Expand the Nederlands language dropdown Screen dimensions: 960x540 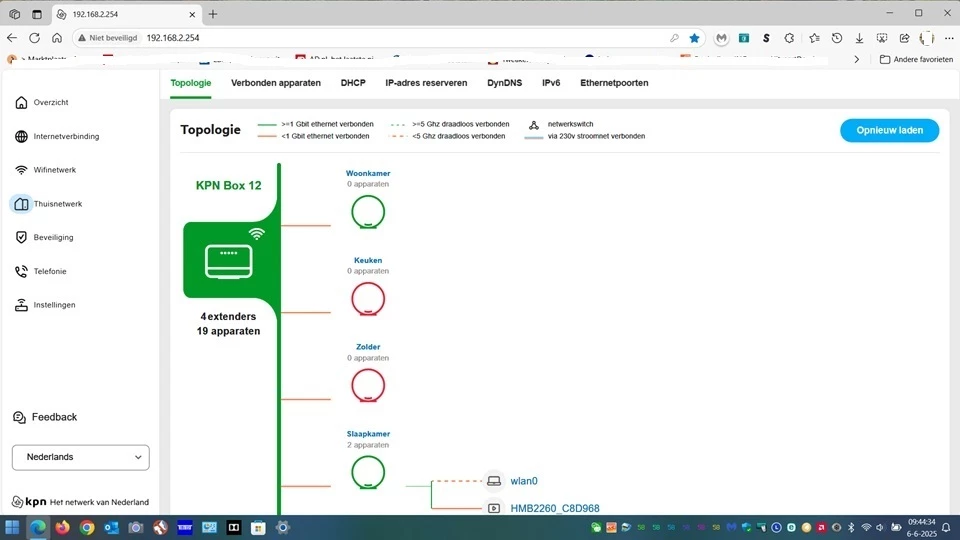pos(81,457)
